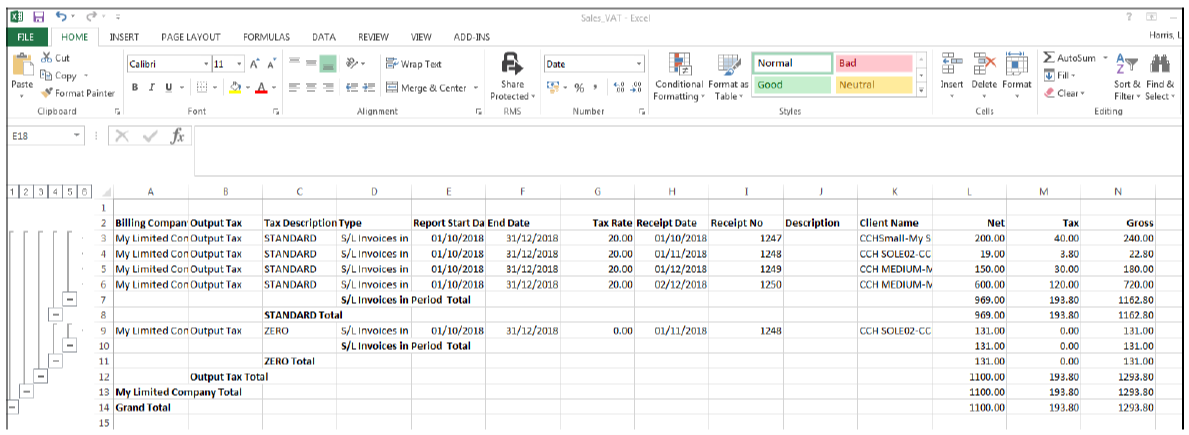Open the font size 11 dropdown
The width and height of the screenshot is (1189, 435).
coord(240,64)
